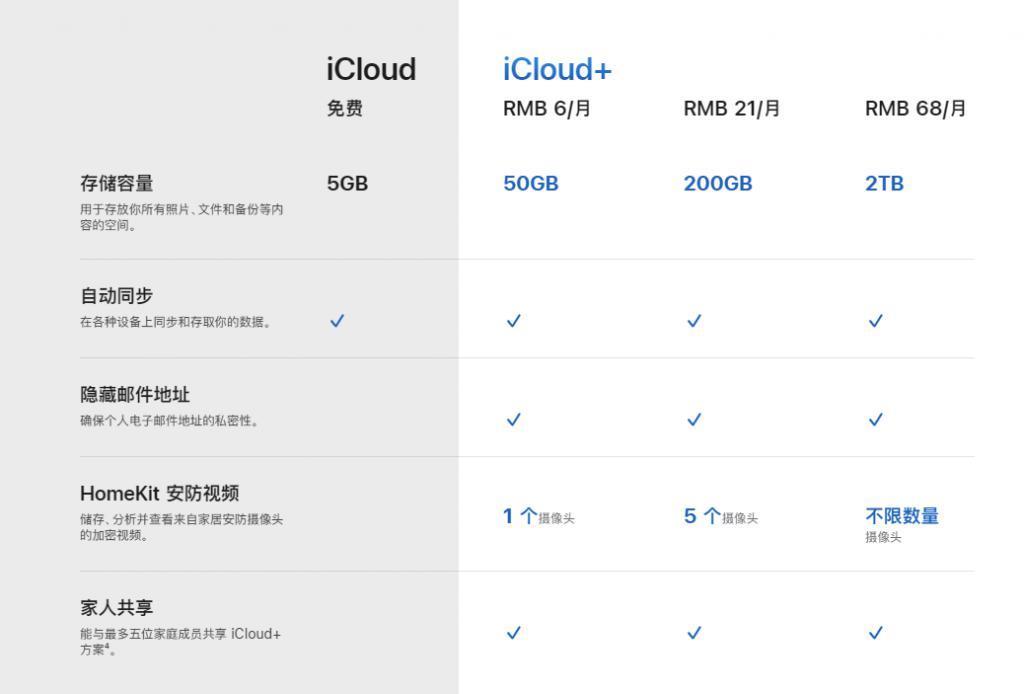Viewport: 1024px width, 694px height.
Task: Click the free plan's 自动同步 checkmark
Action: [x=337, y=321]
